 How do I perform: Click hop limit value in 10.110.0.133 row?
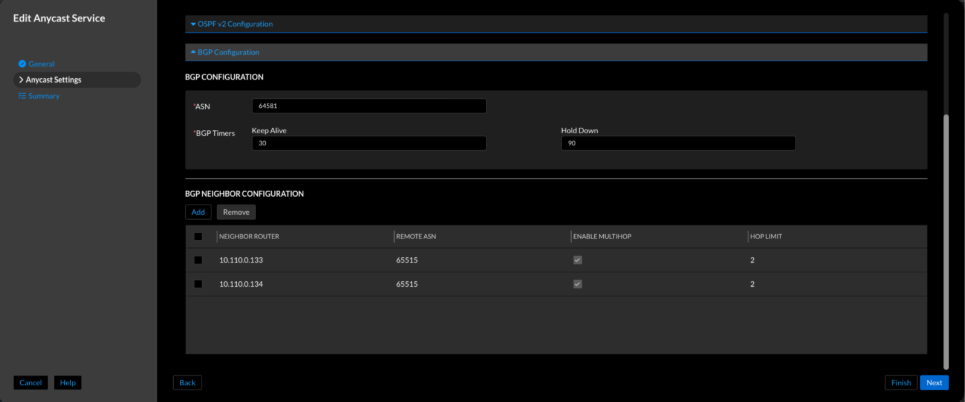tap(752, 260)
